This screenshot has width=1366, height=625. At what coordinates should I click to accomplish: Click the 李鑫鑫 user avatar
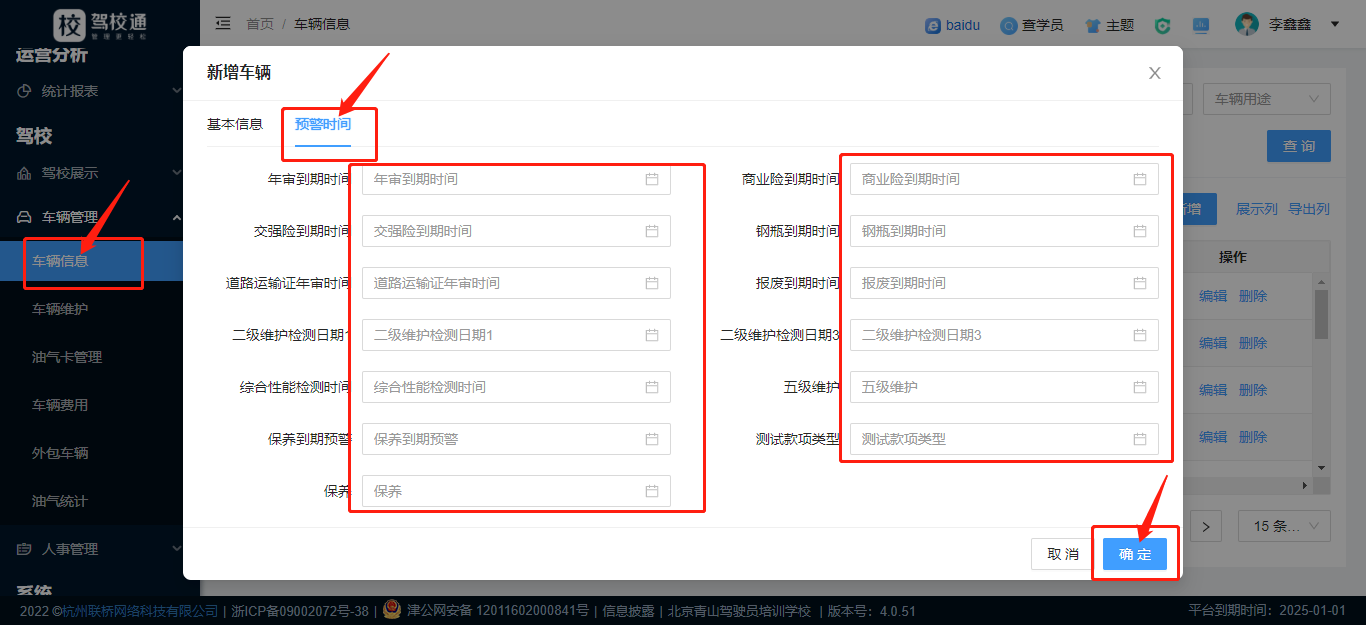(x=1246, y=24)
